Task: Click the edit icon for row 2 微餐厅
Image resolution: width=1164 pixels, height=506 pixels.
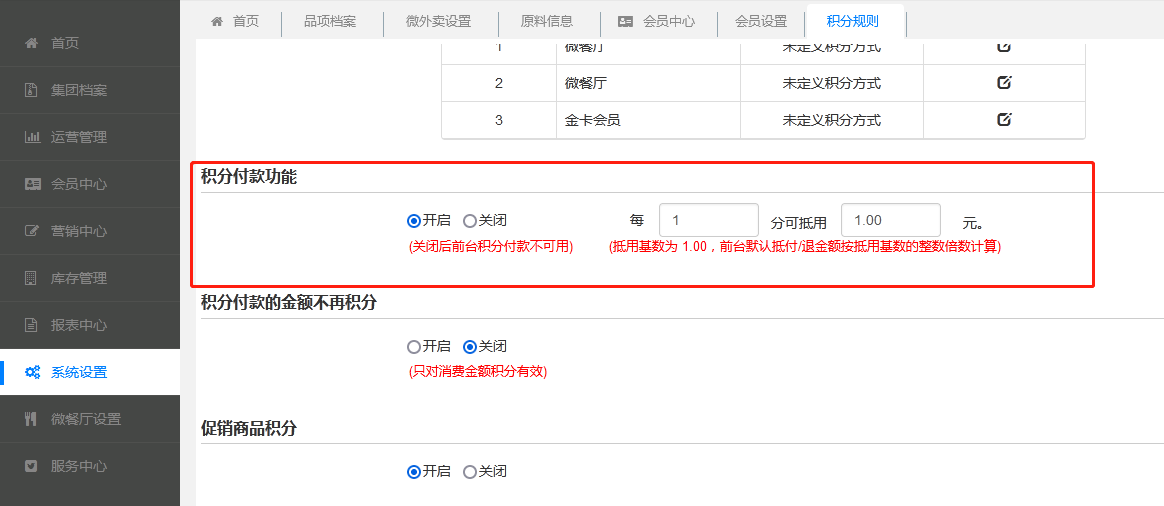Action: (x=1004, y=83)
